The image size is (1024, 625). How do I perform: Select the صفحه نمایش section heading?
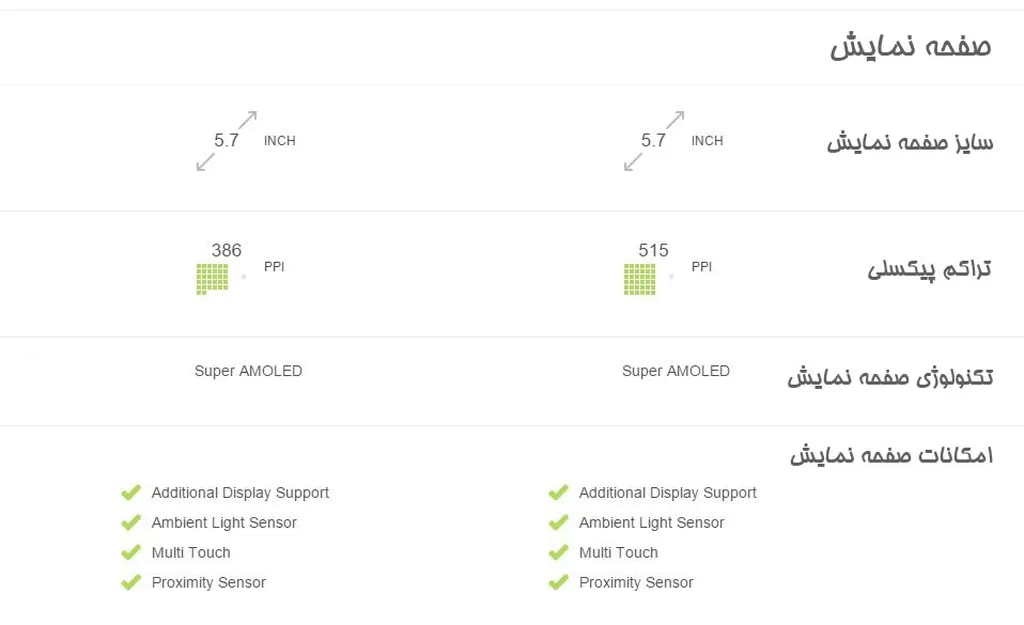pos(910,47)
